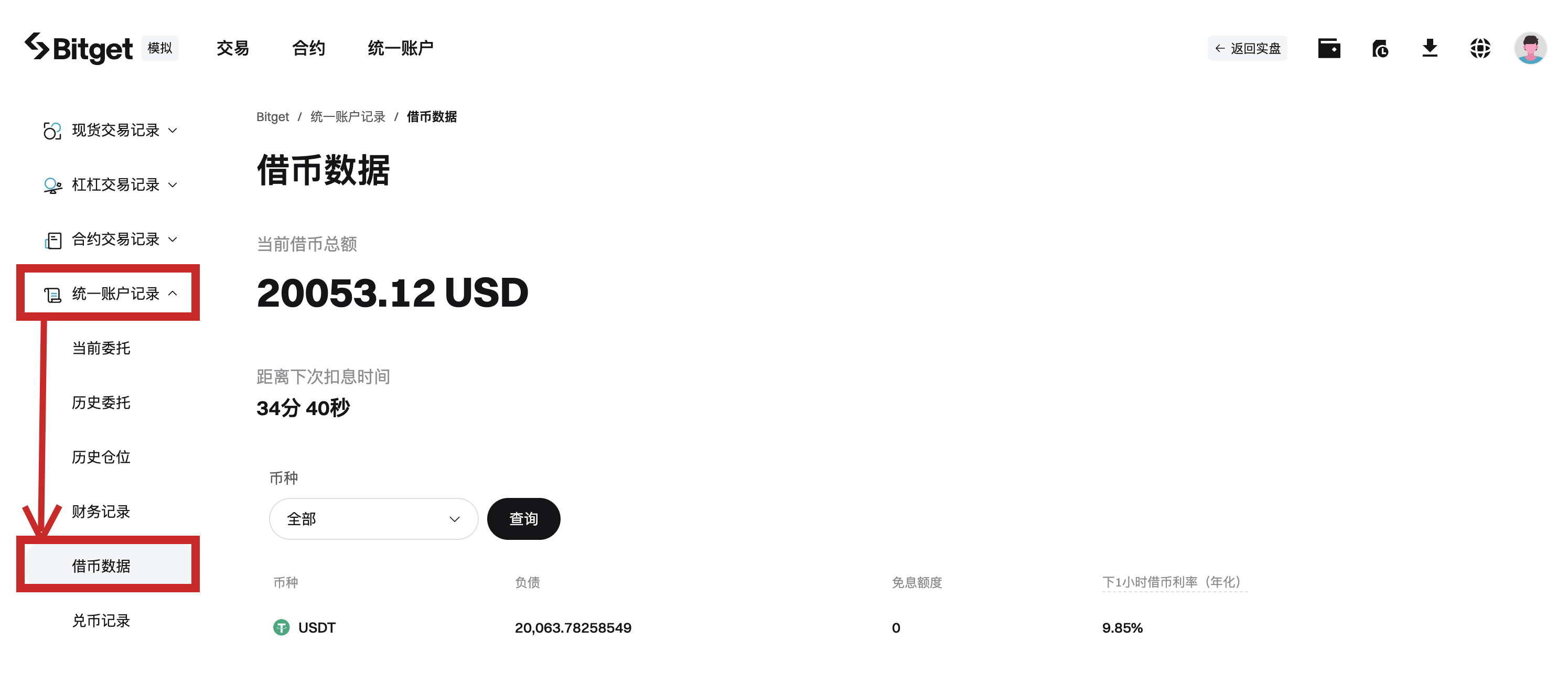Expand 杠杆交易记录 section

(110, 185)
